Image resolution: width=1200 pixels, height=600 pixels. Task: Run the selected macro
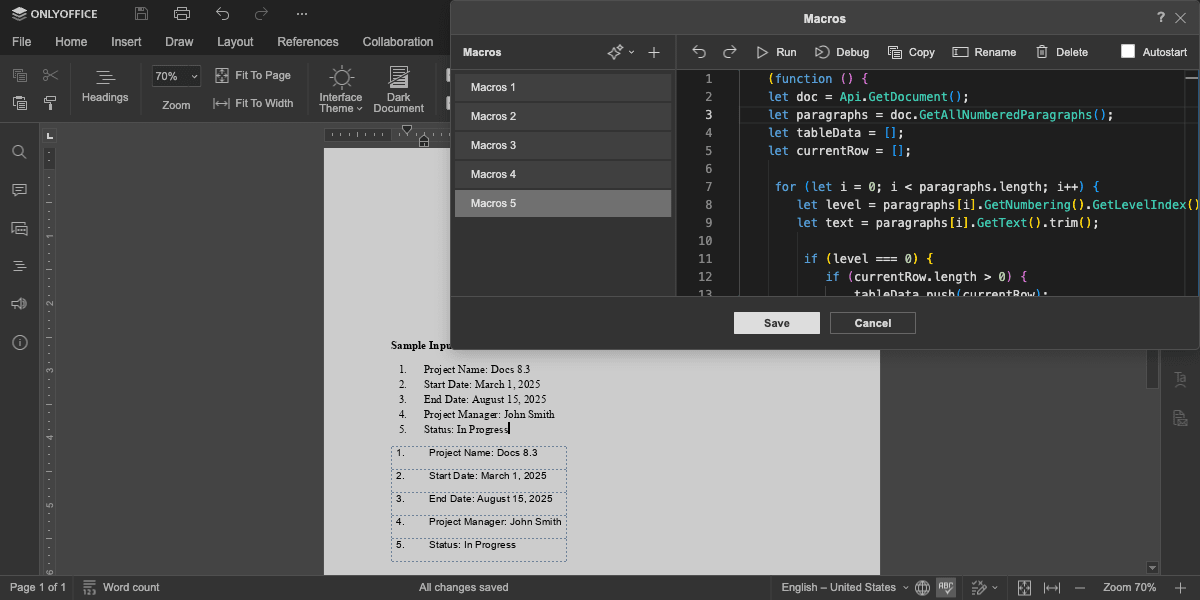pos(776,52)
